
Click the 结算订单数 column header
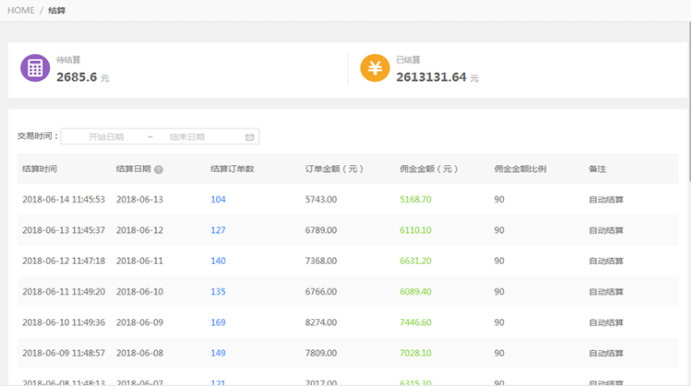click(x=232, y=169)
